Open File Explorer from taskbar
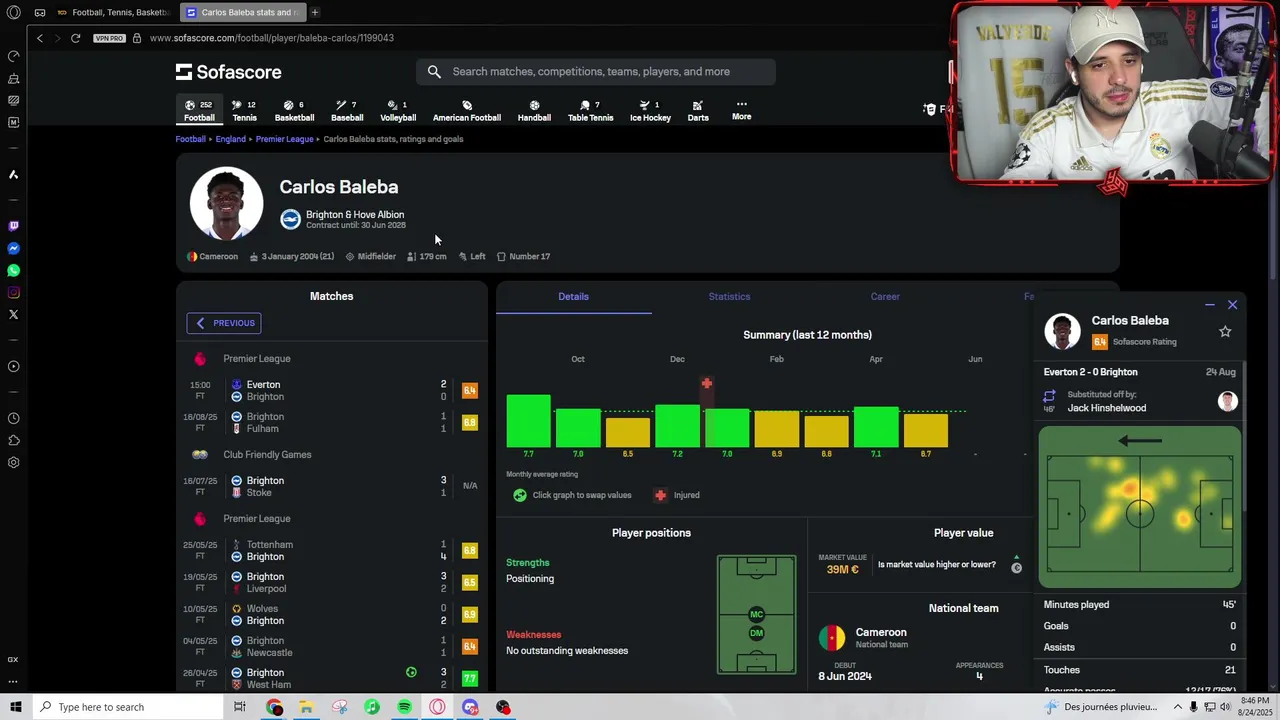The image size is (1280, 720). [306, 707]
